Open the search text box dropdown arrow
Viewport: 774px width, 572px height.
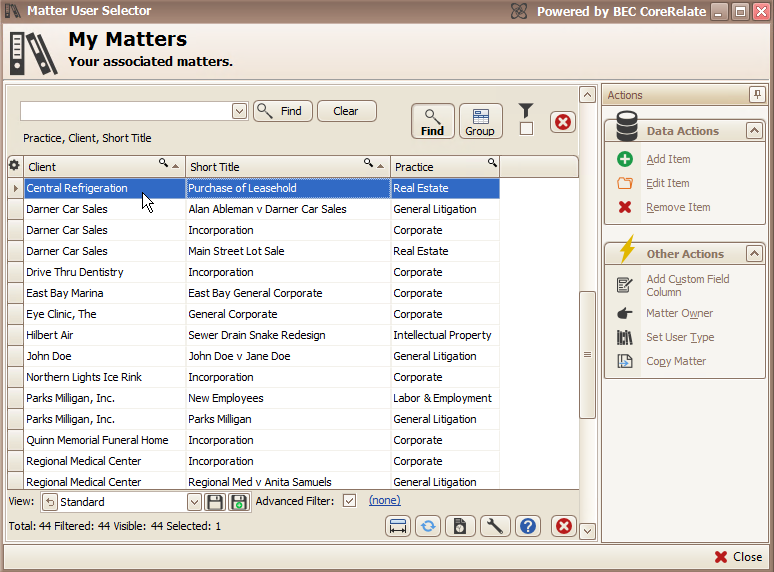[x=239, y=112]
